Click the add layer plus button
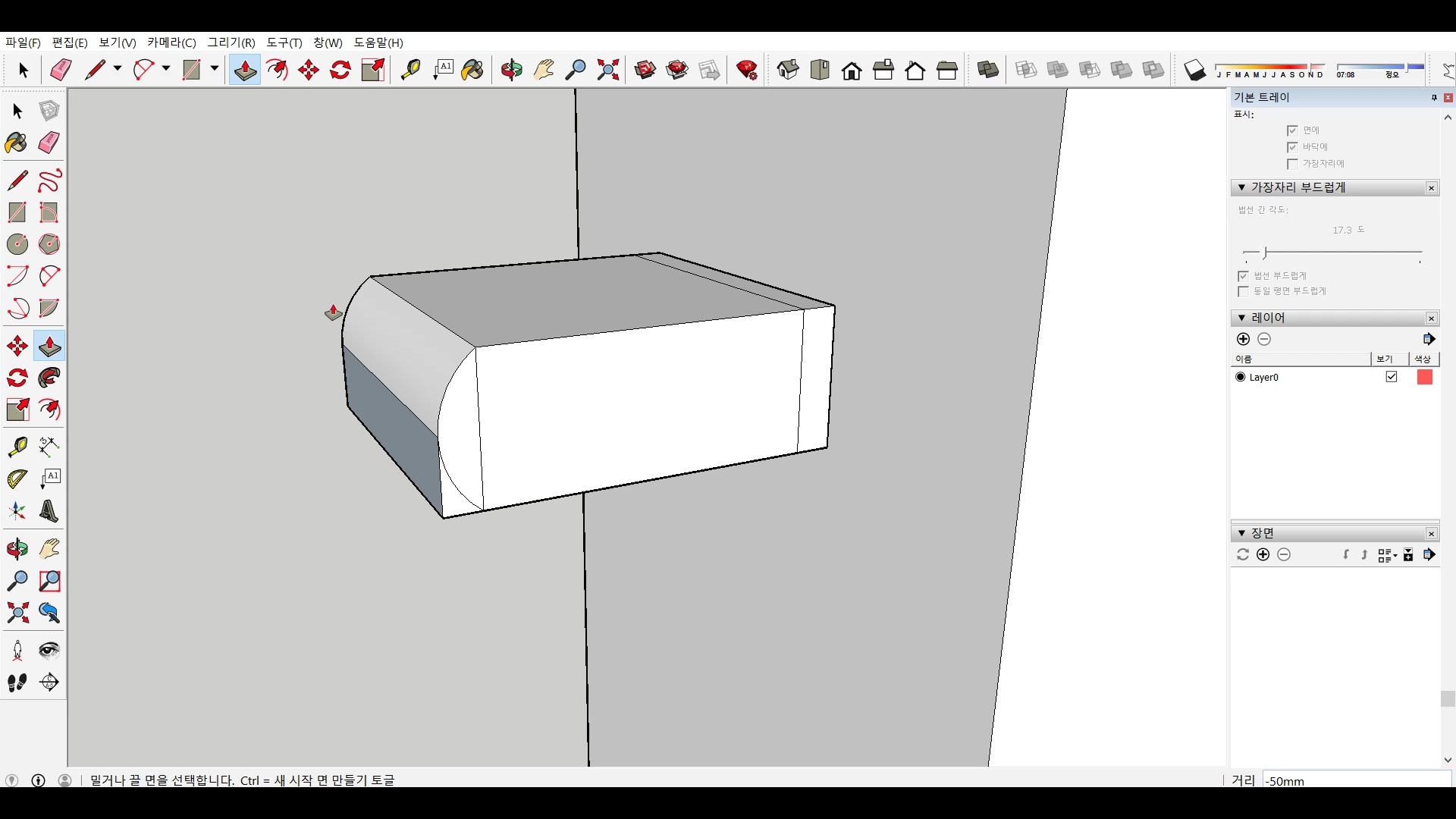Screen dimensions: 1456x819 click(x=1243, y=339)
